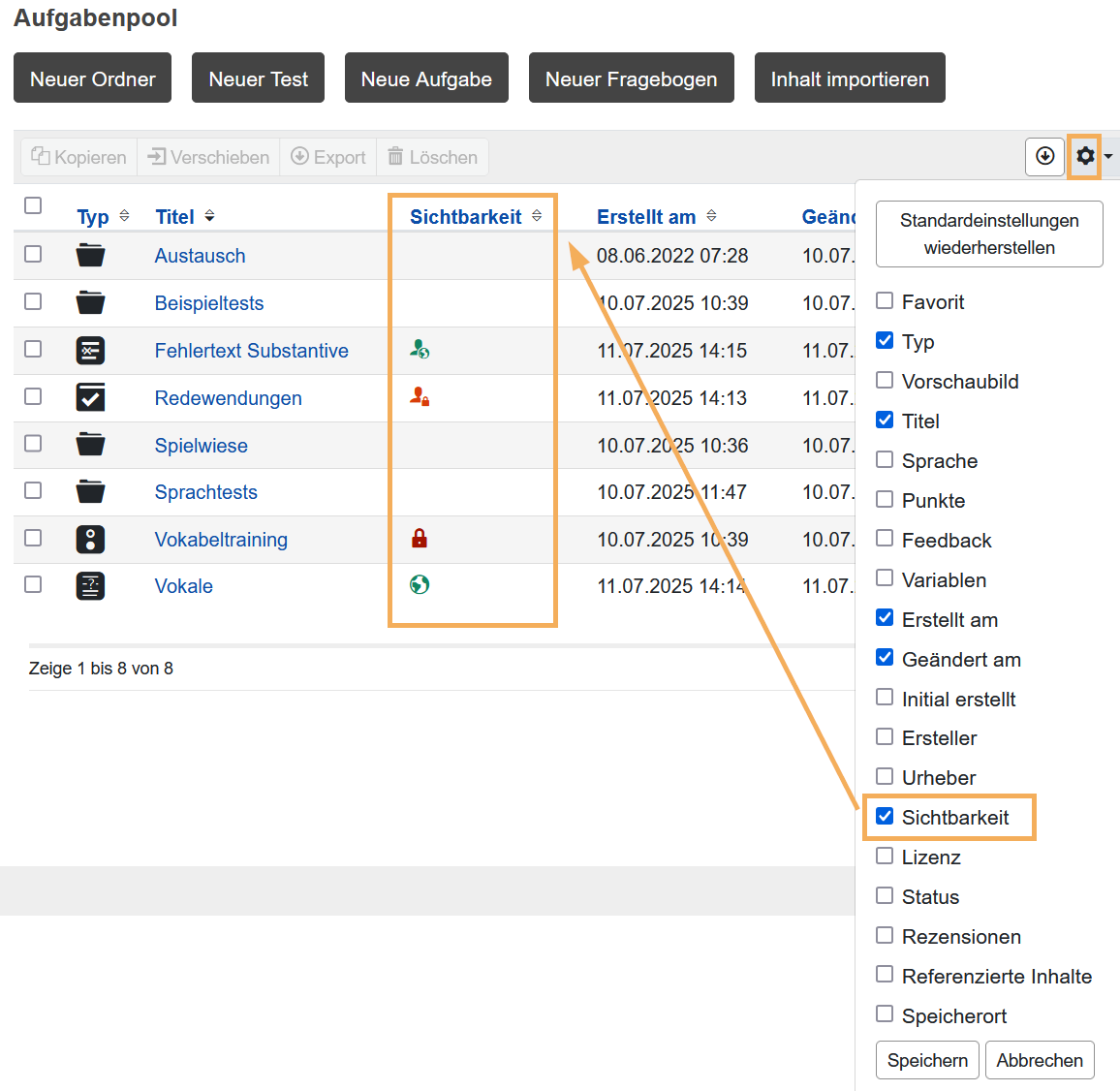1120x1091 pixels.
Task: Click the Vokabeltraining task type icon
Action: pyautogui.click(x=90, y=539)
